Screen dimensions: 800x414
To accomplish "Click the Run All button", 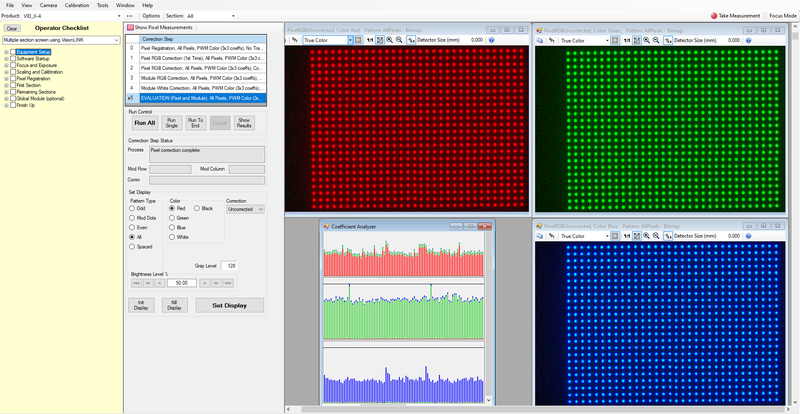I will (144, 123).
